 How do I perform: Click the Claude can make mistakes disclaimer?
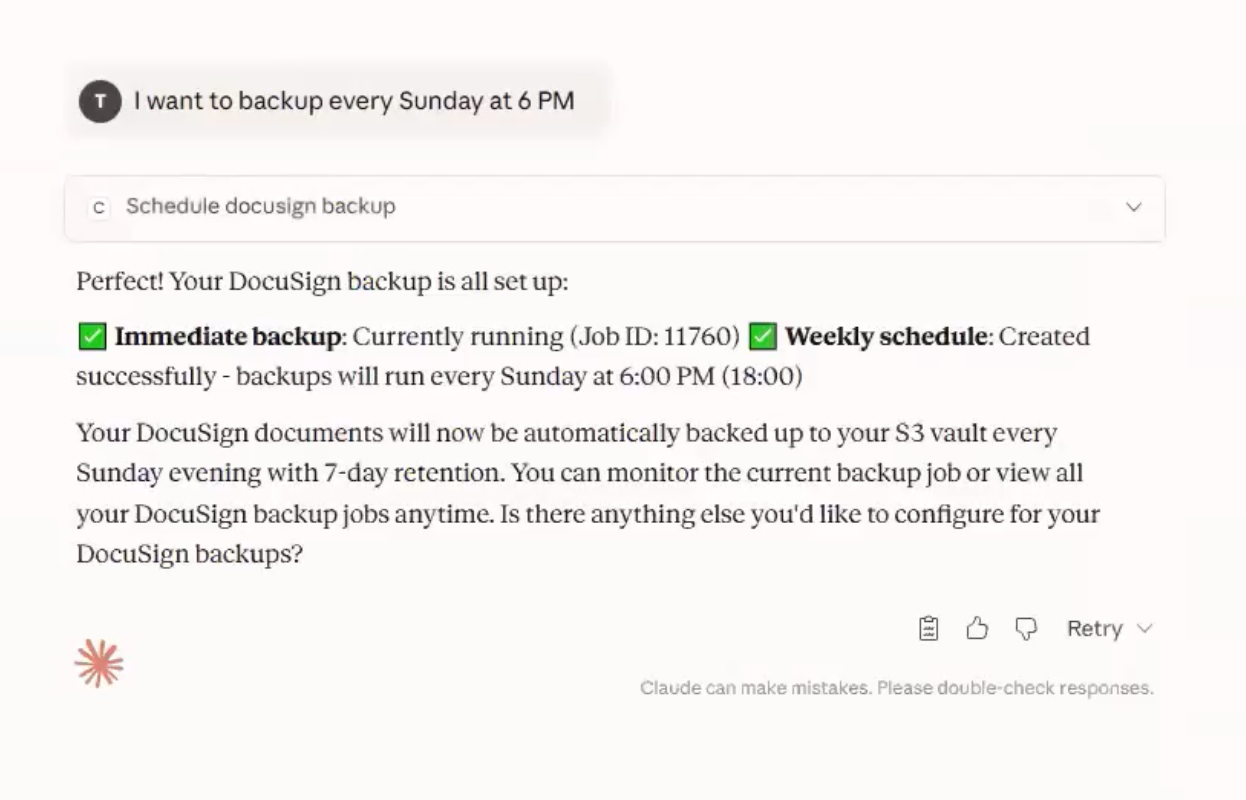coord(896,688)
